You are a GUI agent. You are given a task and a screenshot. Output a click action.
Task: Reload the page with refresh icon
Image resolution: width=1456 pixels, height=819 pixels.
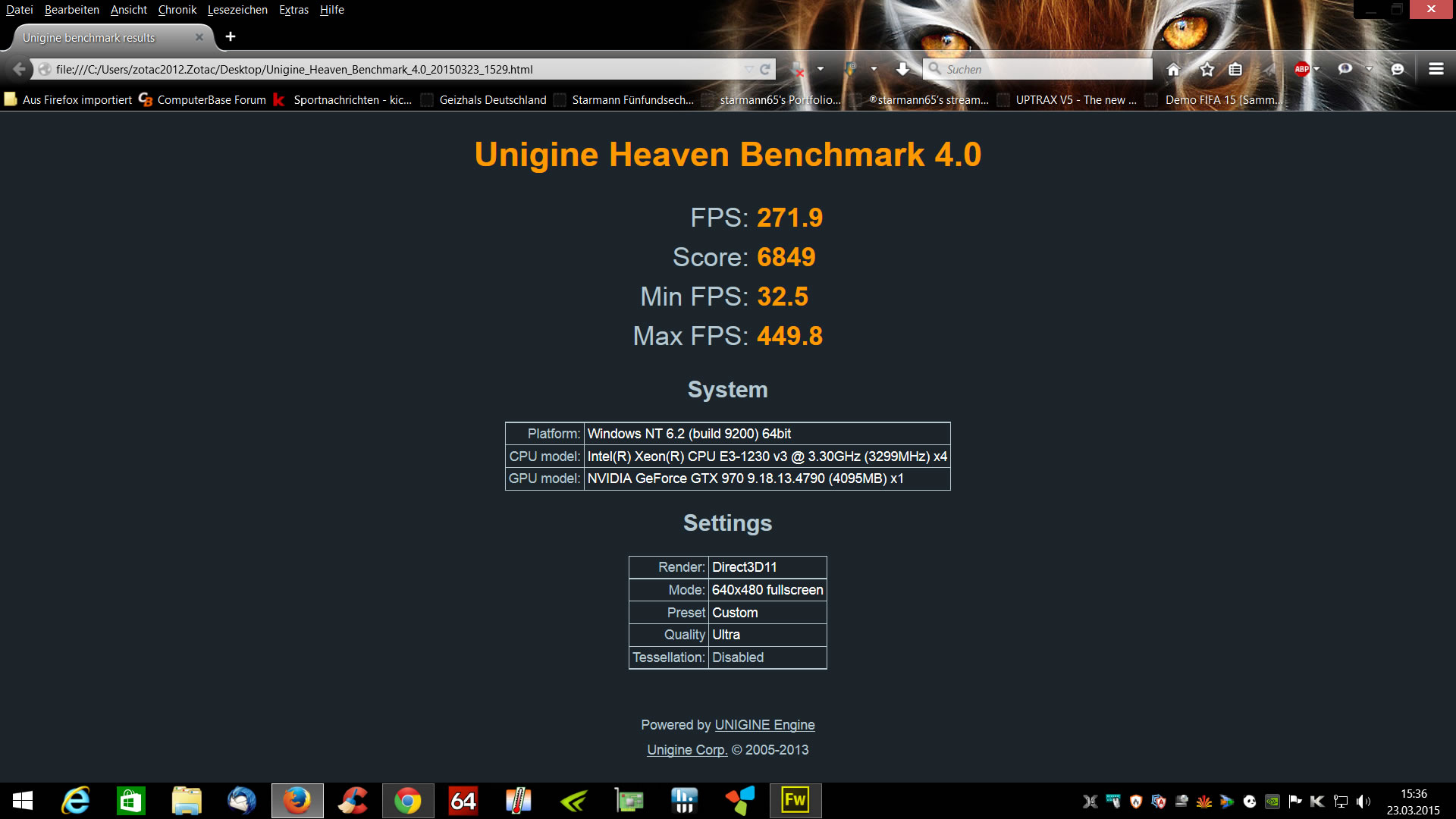point(765,69)
